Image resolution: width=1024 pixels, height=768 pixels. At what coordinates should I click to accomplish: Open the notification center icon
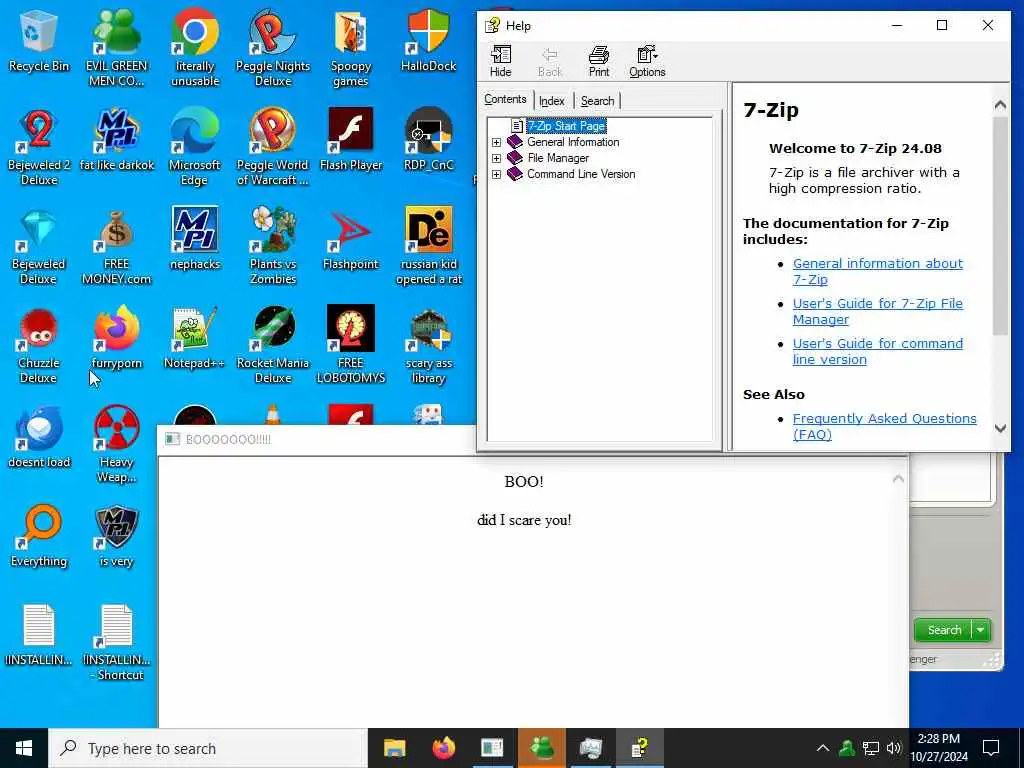coord(991,748)
